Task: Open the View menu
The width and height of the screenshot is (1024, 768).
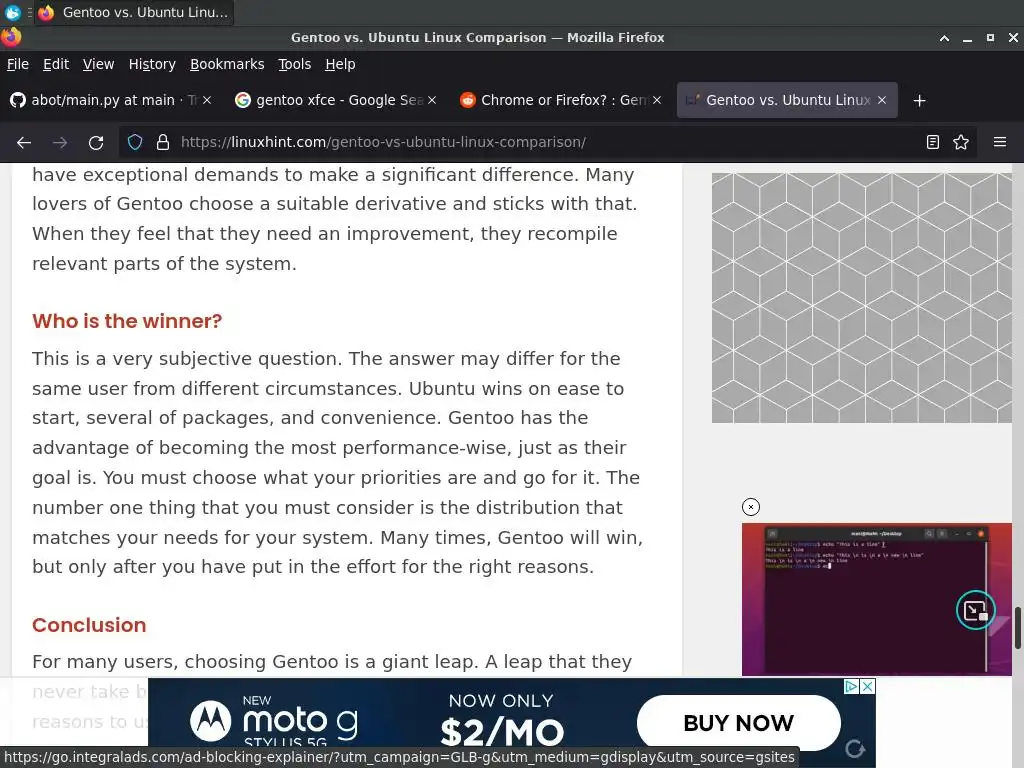Action: point(99,64)
